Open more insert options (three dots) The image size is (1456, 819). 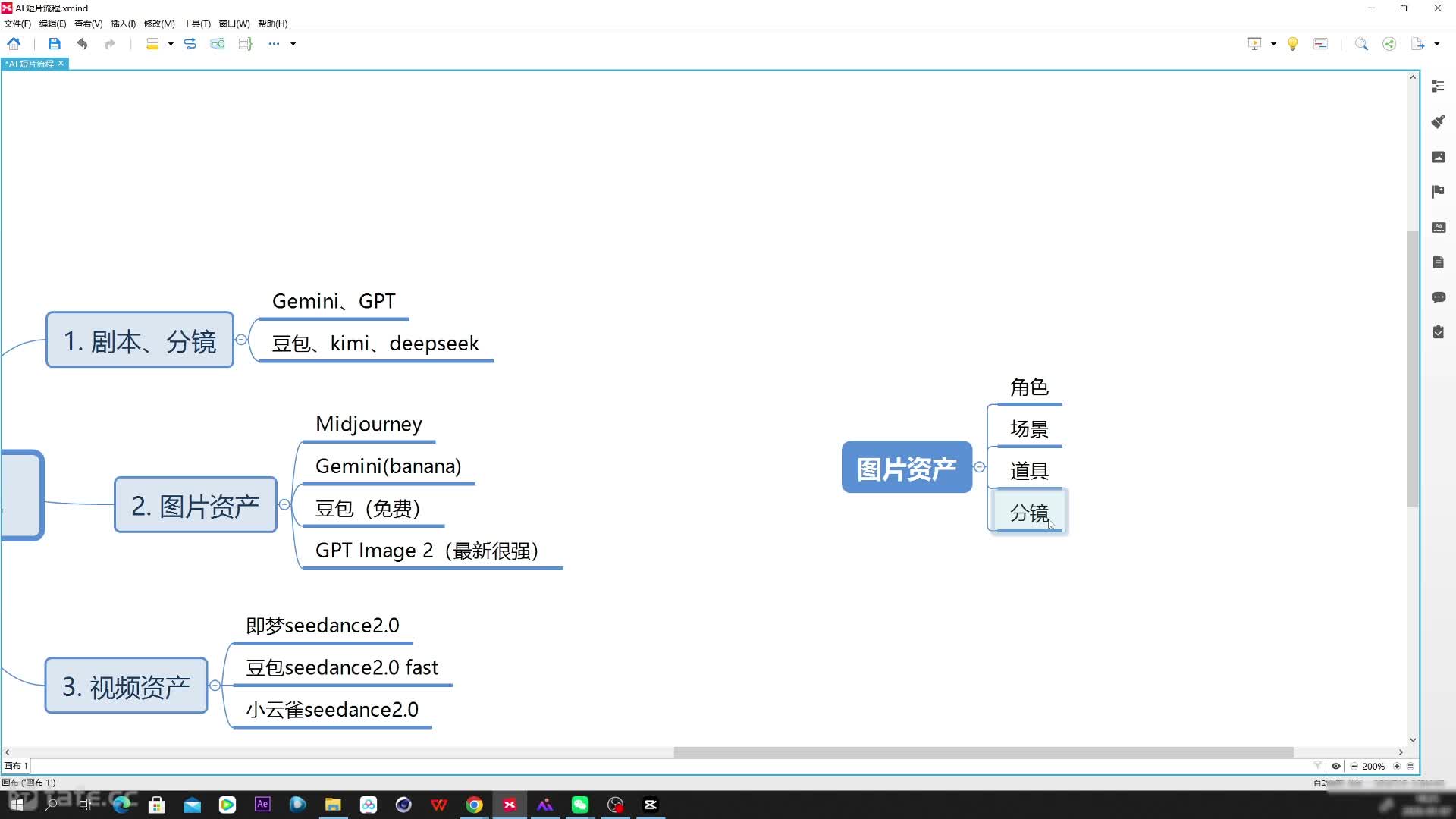point(274,44)
